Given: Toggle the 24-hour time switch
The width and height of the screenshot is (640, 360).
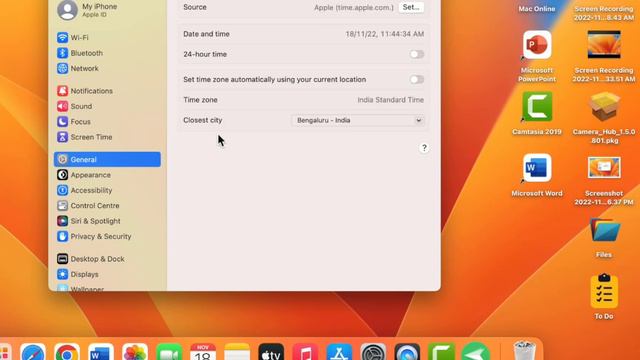Looking at the screenshot, I should pos(417,54).
